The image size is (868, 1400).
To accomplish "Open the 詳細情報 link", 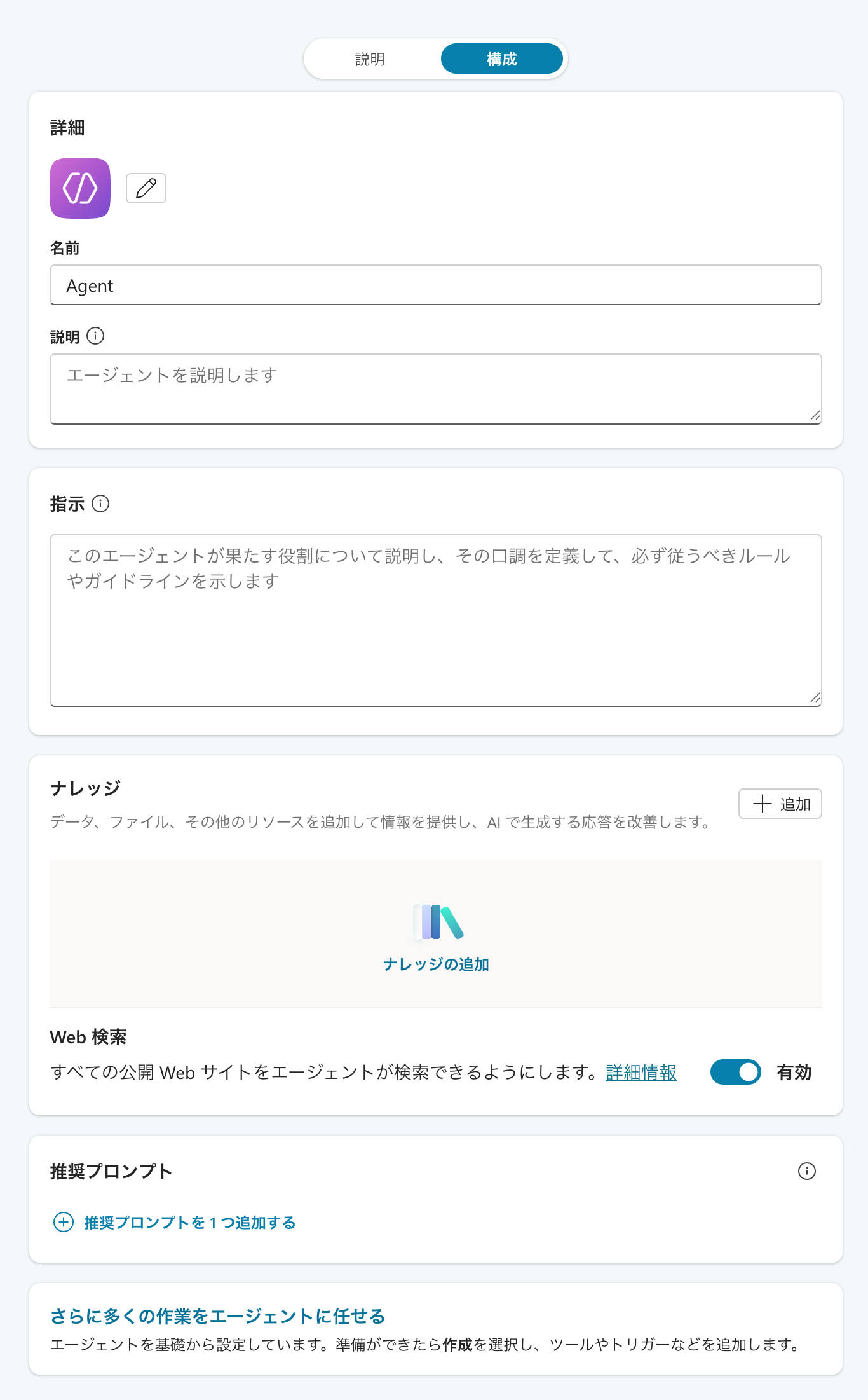I will pos(641,1073).
